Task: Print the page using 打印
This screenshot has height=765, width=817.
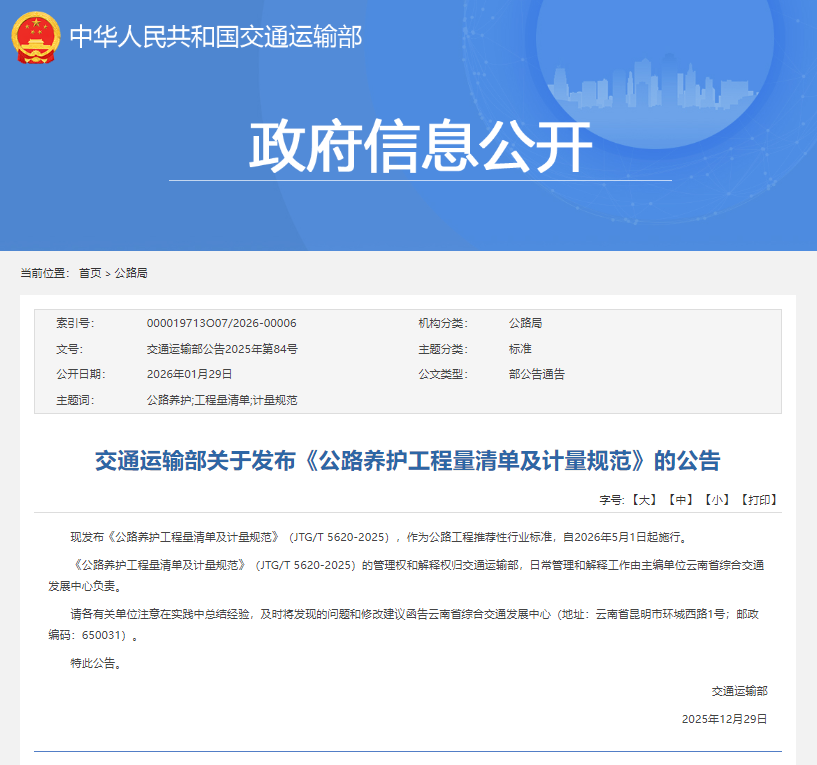Action: [758, 499]
